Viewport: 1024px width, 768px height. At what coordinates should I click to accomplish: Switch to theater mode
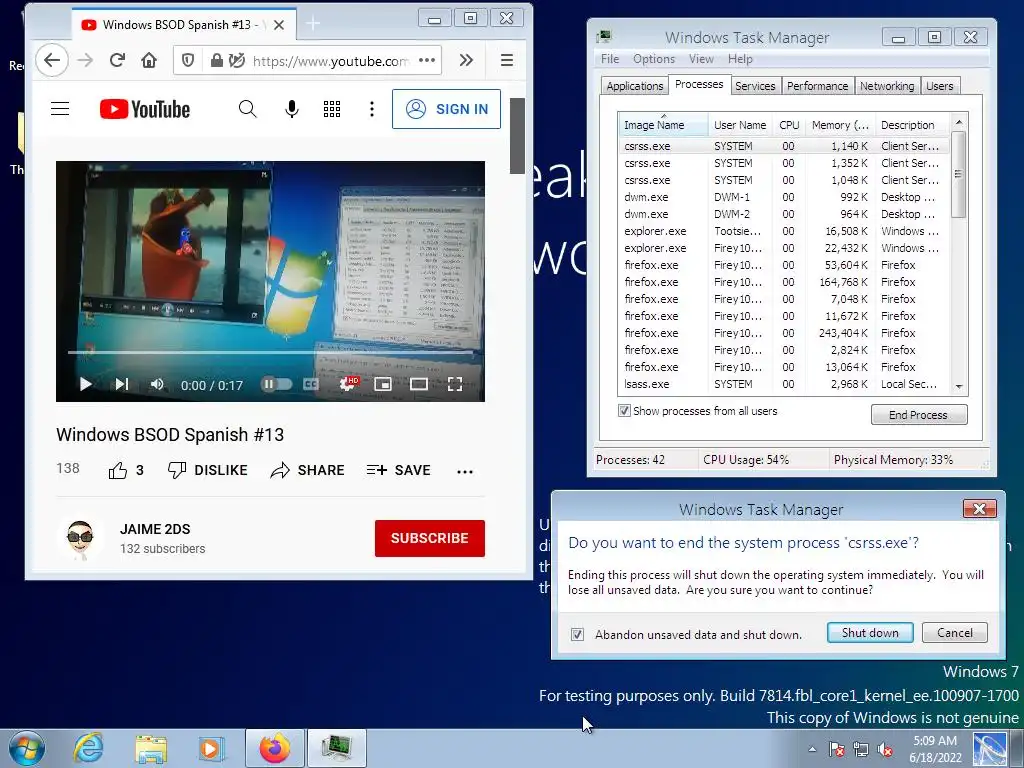tap(419, 384)
